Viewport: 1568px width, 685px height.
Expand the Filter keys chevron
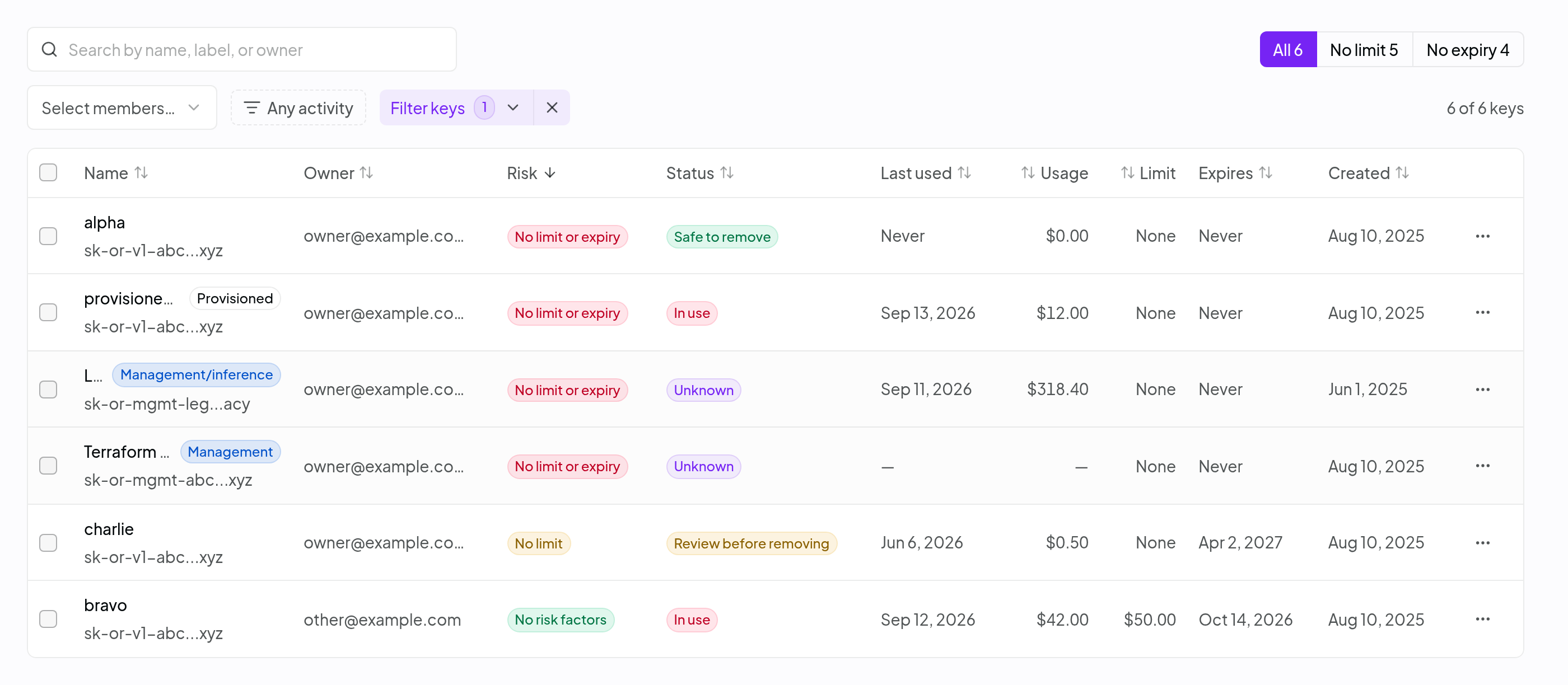click(513, 107)
